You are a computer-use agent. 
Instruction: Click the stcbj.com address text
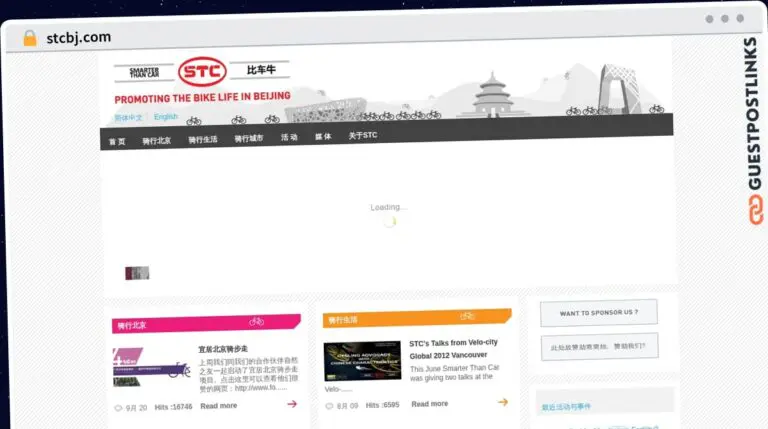78,38
